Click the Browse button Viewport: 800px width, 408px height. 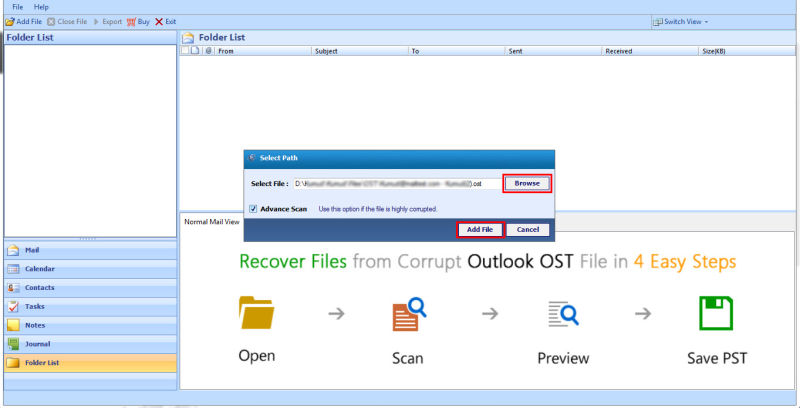click(527, 184)
